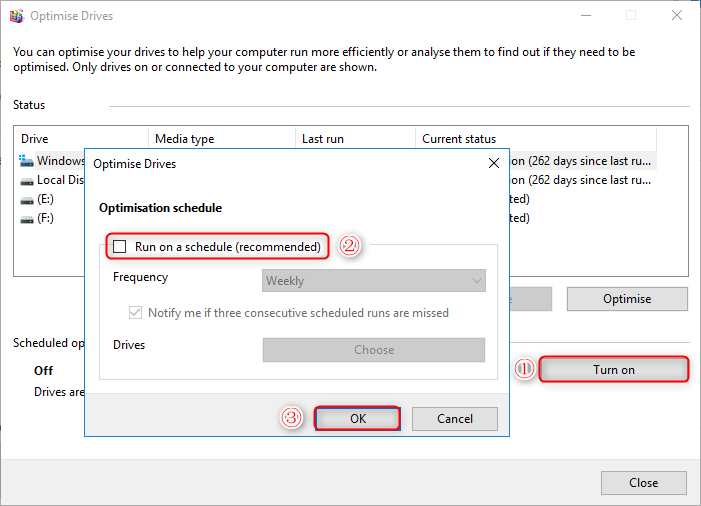The height and width of the screenshot is (506, 701).
Task: Sort by the Last run column header
Action: pyautogui.click(x=354, y=139)
